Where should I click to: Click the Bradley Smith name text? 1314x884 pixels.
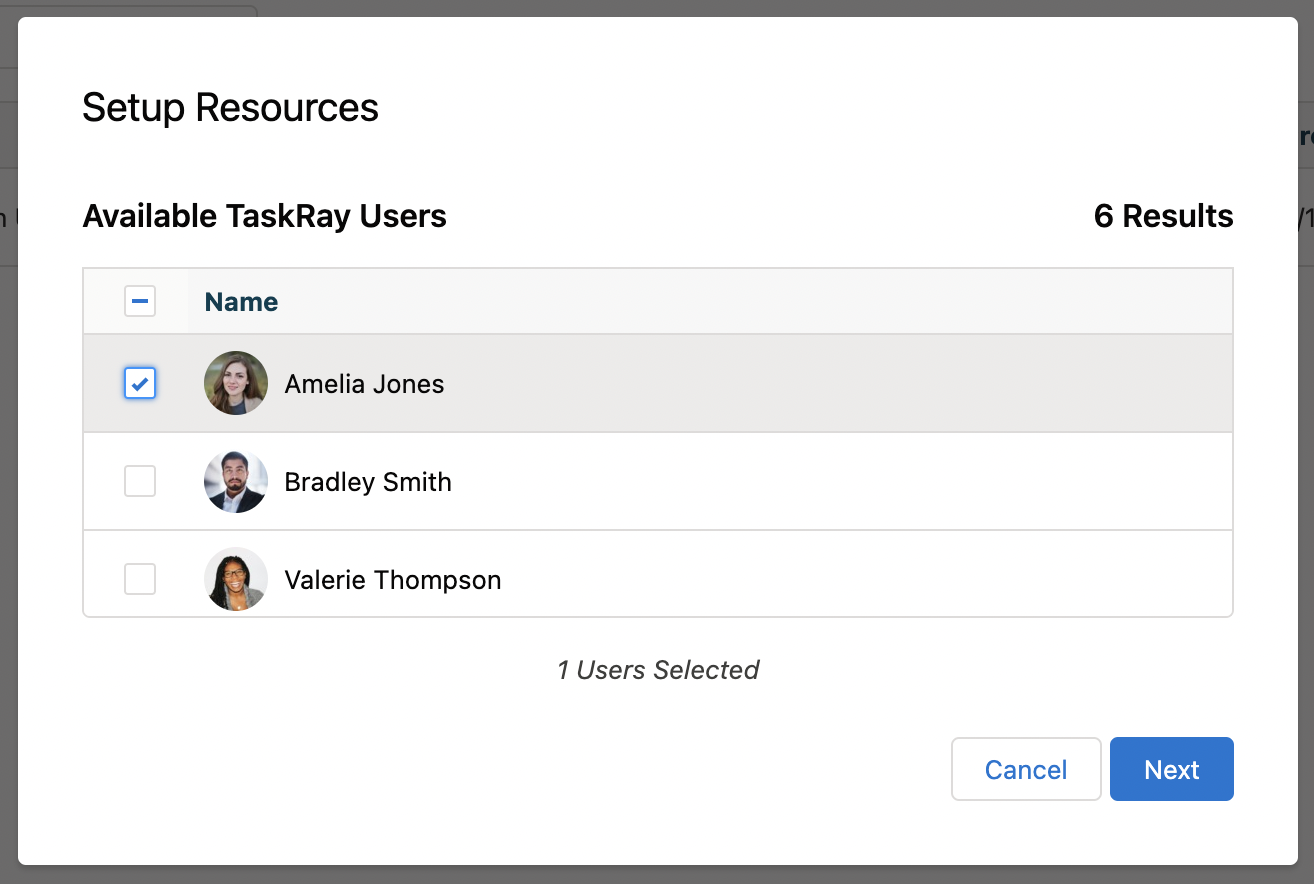[368, 481]
